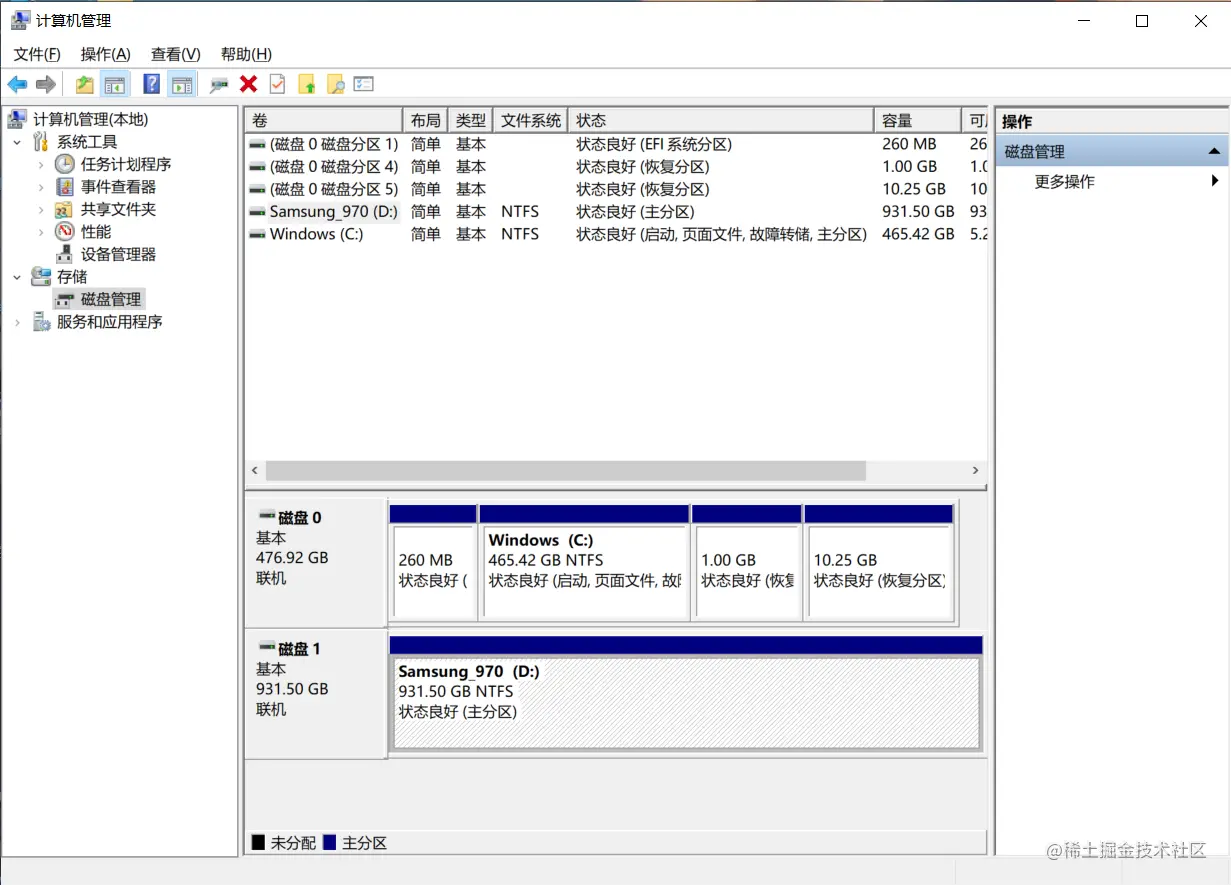Click the horizontal scrollbar thumb in volume list
Viewport: 1231px width, 885px height.
pos(565,471)
